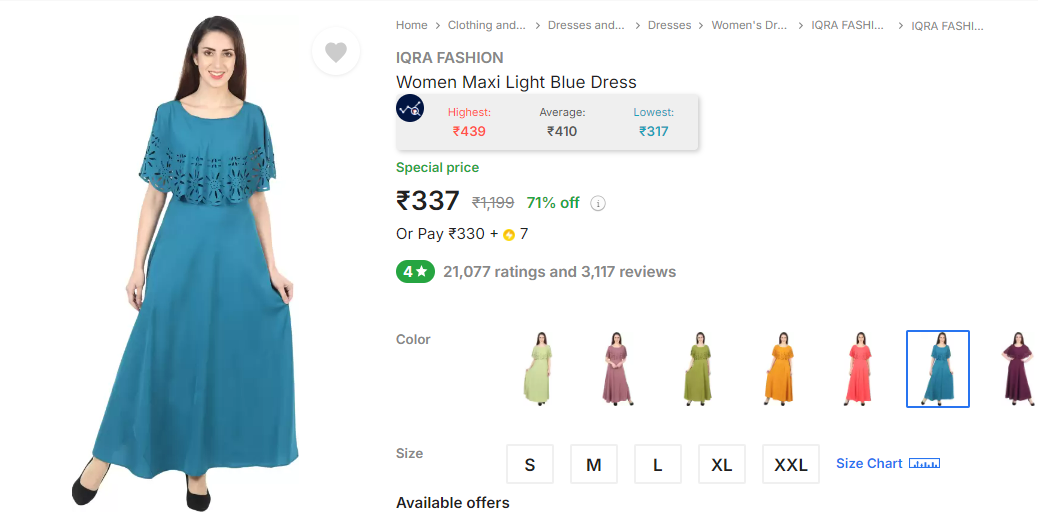Go to Home breadcrumb
The height and width of the screenshot is (521, 1038).
click(x=412, y=25)
